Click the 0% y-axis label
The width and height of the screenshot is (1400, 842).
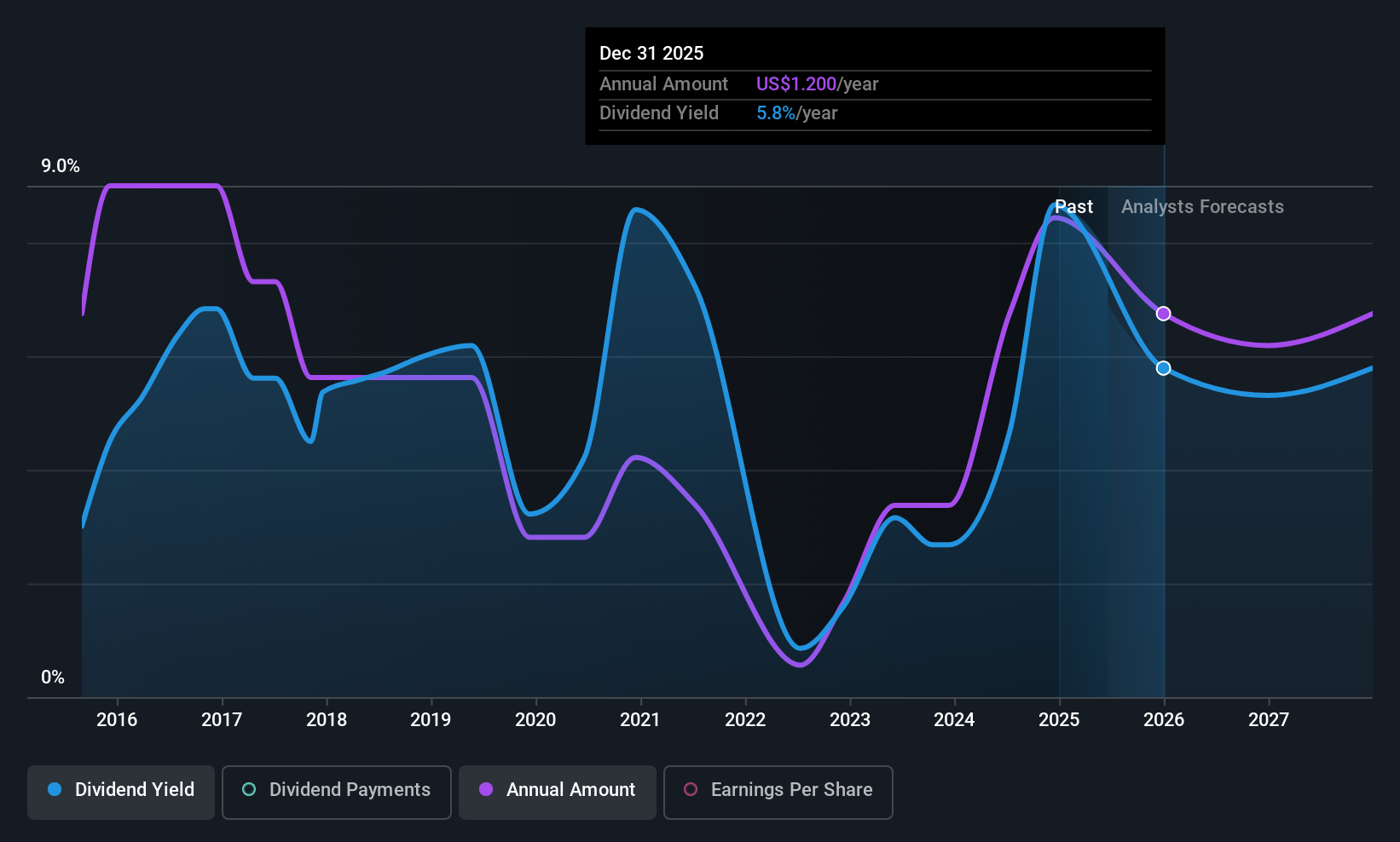tap(53, 678)
